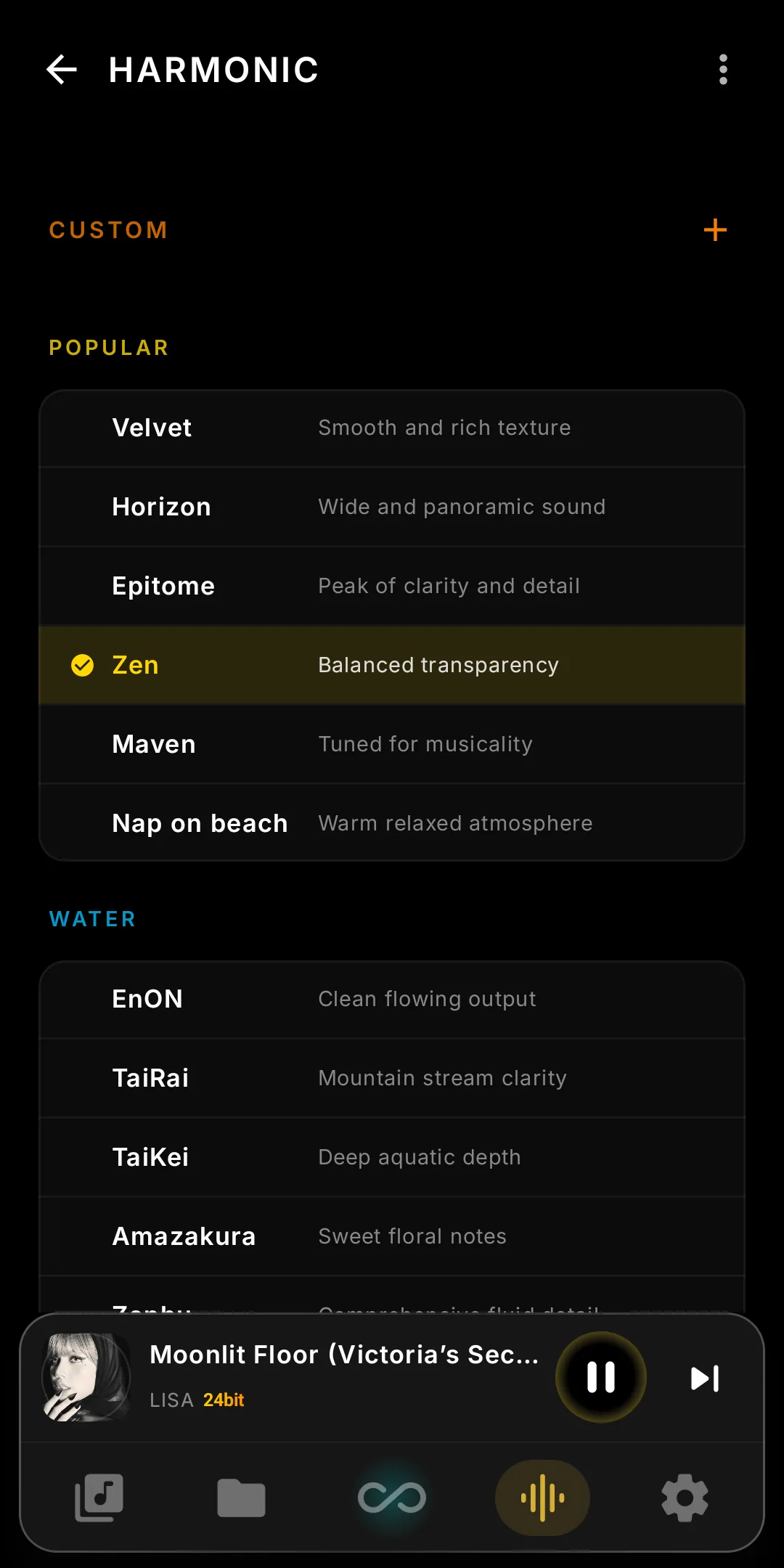Open the music library tab icon
The image size is (784, 1568).
(x=99, y=1498)
